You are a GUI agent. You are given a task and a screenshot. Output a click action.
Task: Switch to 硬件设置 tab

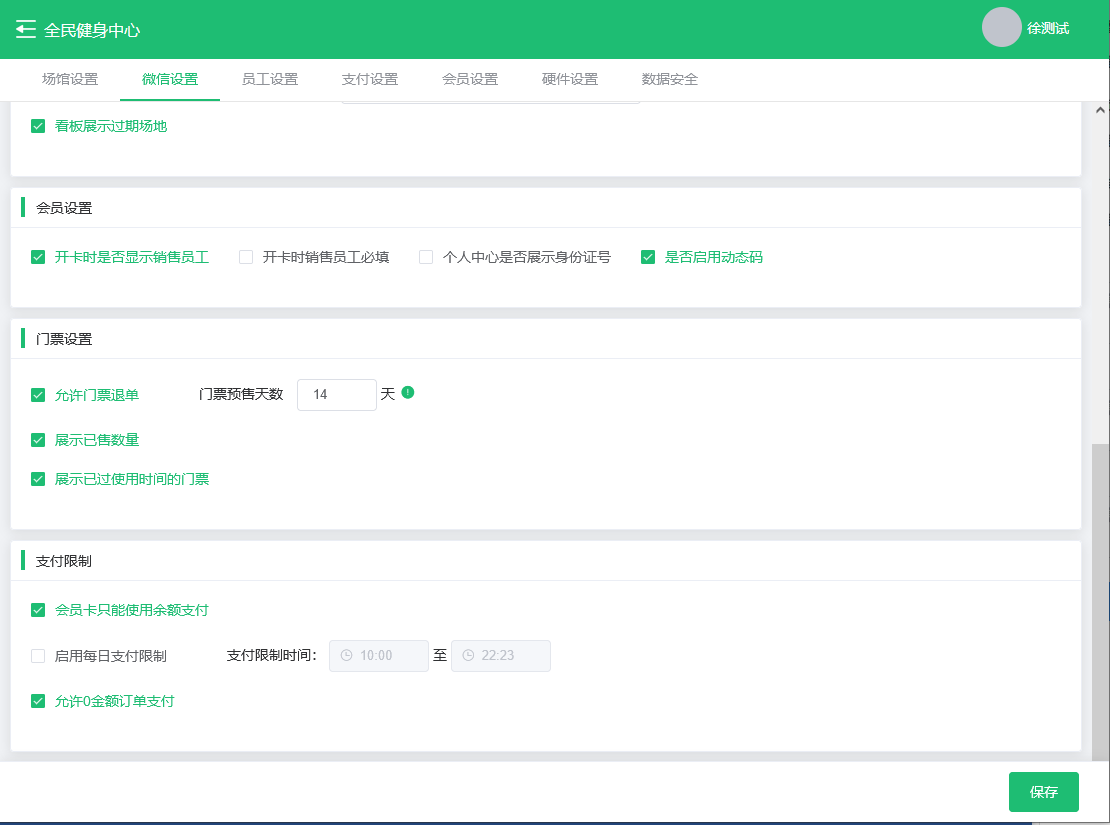570,79
